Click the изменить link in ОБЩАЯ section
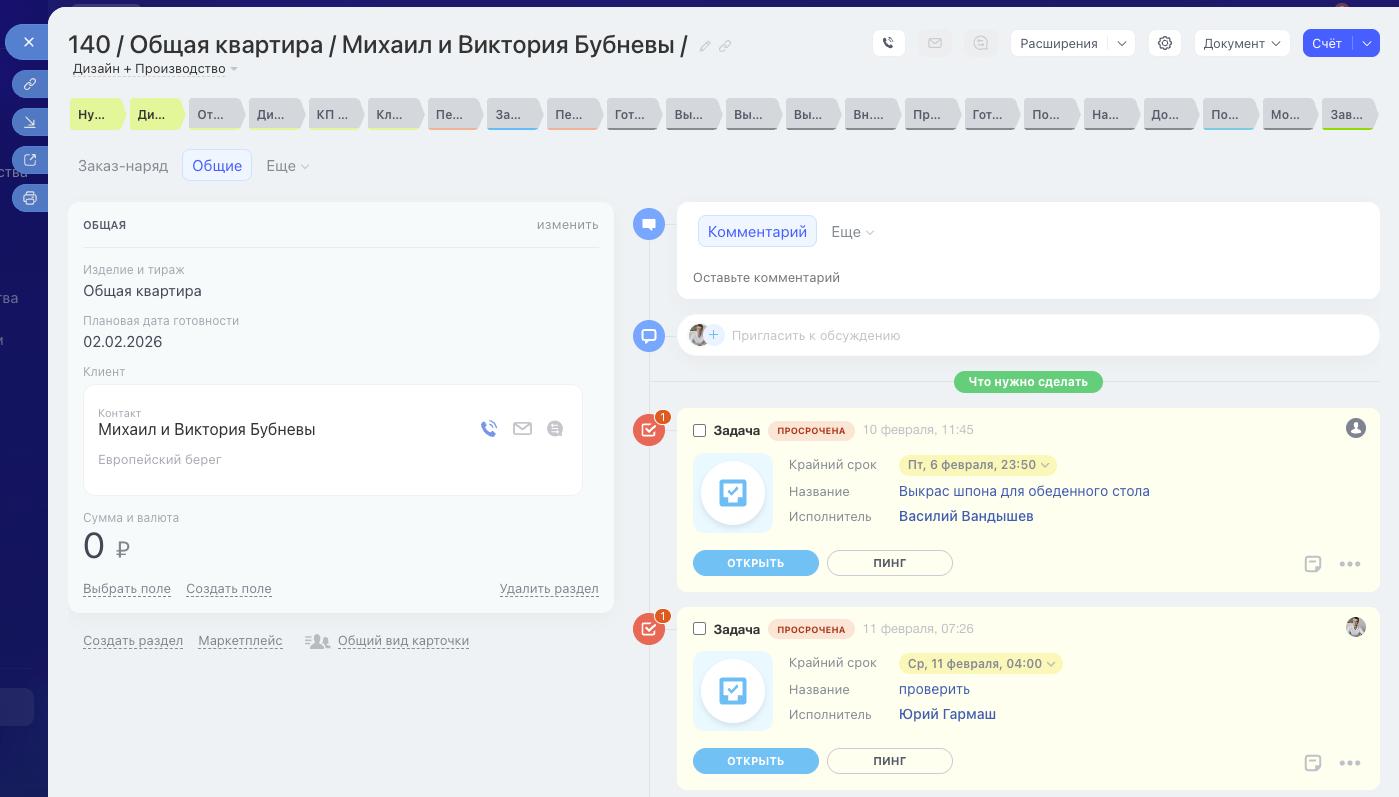 pos(567,225)
